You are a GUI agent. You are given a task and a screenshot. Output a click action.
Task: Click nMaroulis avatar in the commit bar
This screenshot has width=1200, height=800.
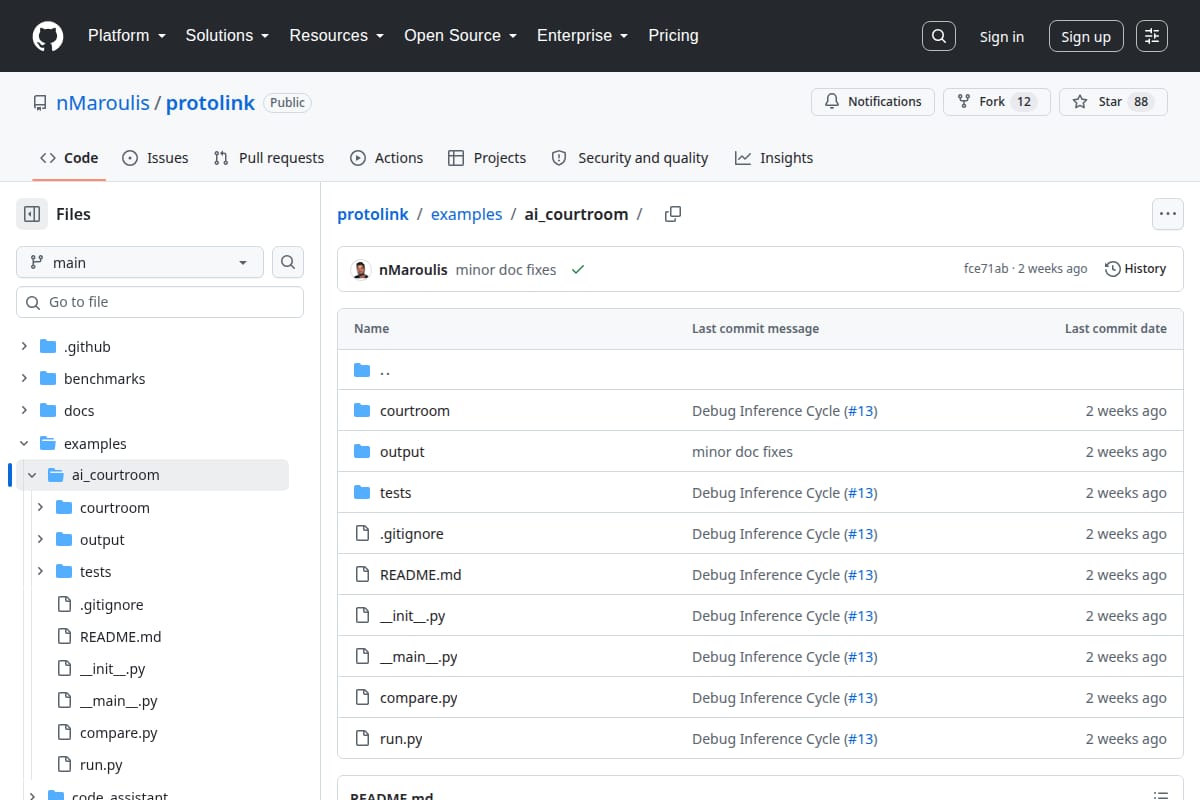click(x=362, y=269)
